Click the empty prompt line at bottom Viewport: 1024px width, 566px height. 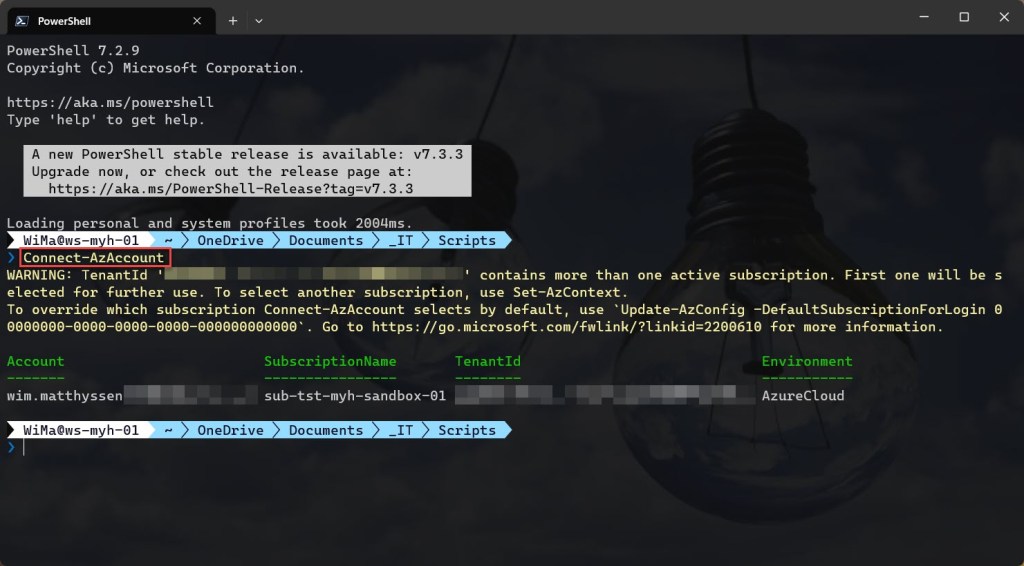200,448
